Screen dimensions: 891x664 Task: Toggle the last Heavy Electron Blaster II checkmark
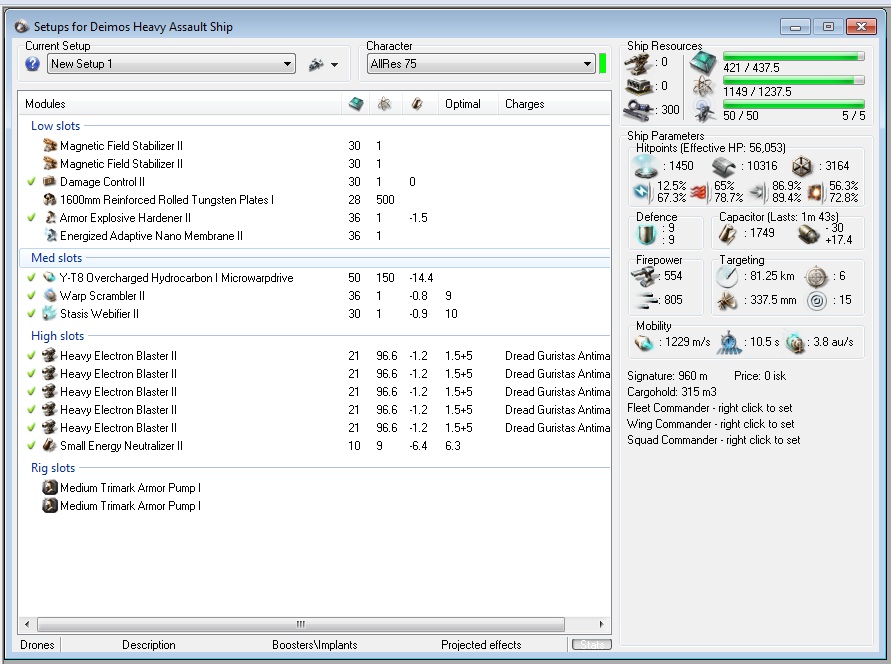pyautogui.click(x=31, y=428)
